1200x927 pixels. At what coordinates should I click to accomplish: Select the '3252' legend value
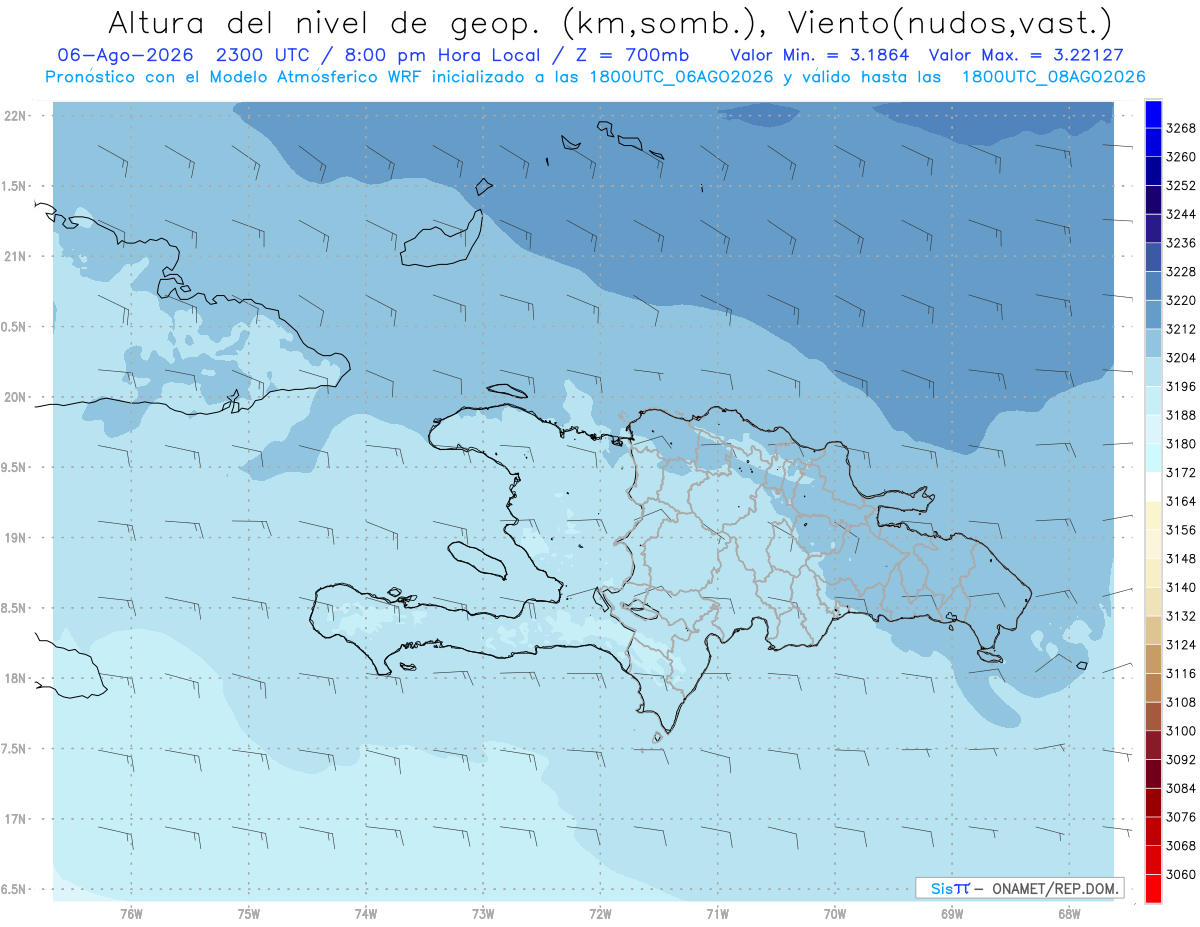pos(1181,186)
